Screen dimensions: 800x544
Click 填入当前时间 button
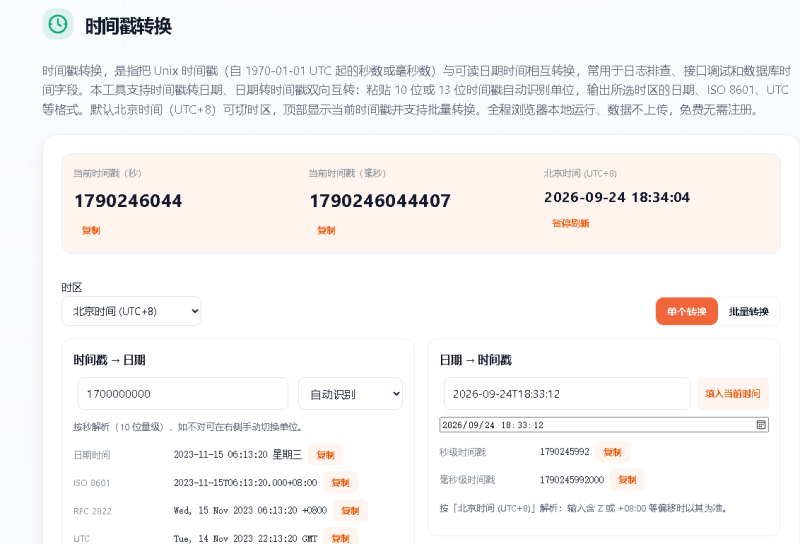tap(733, 393)
